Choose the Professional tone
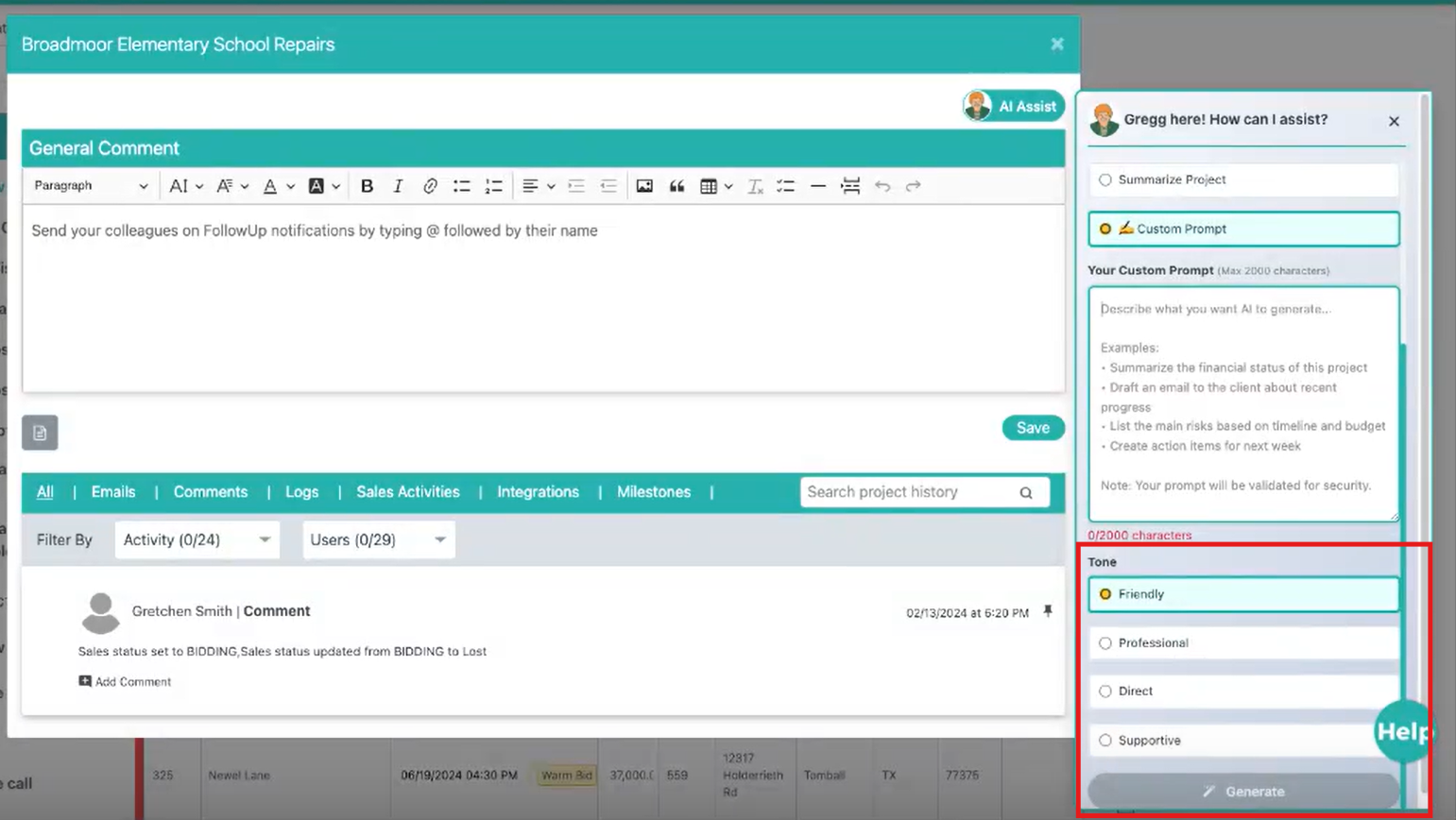This screenshot has width=1456, height=820. pos(1105,643)
